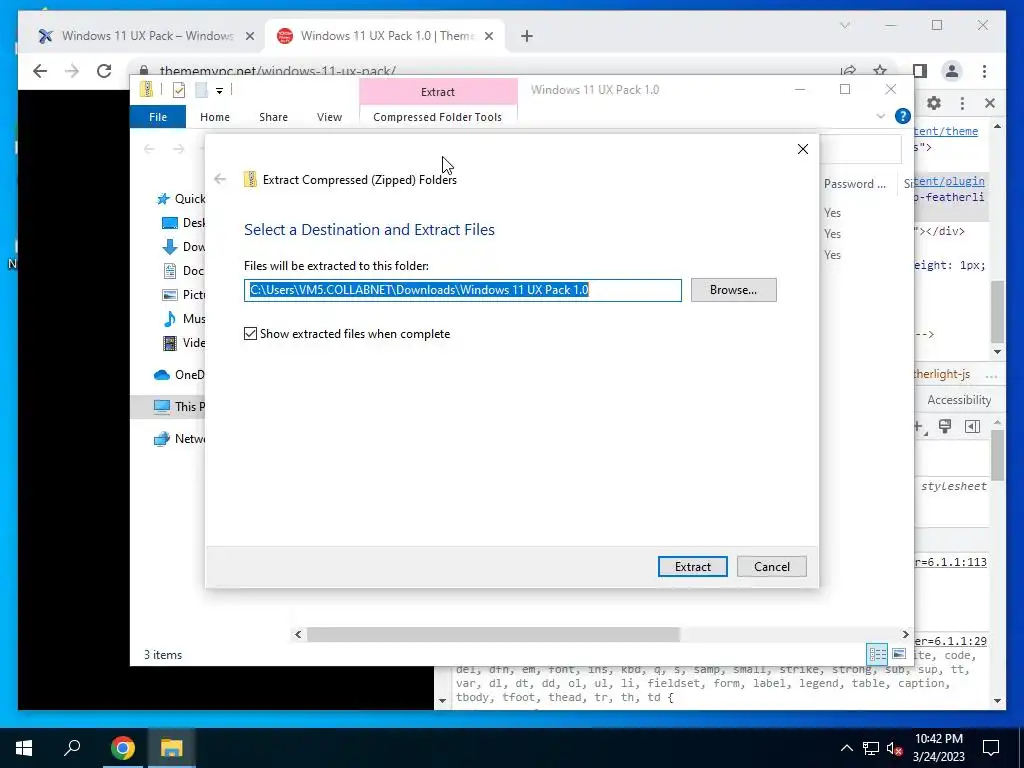
Task: Click the Extract button in the dialog
Action: pos(692,566)
